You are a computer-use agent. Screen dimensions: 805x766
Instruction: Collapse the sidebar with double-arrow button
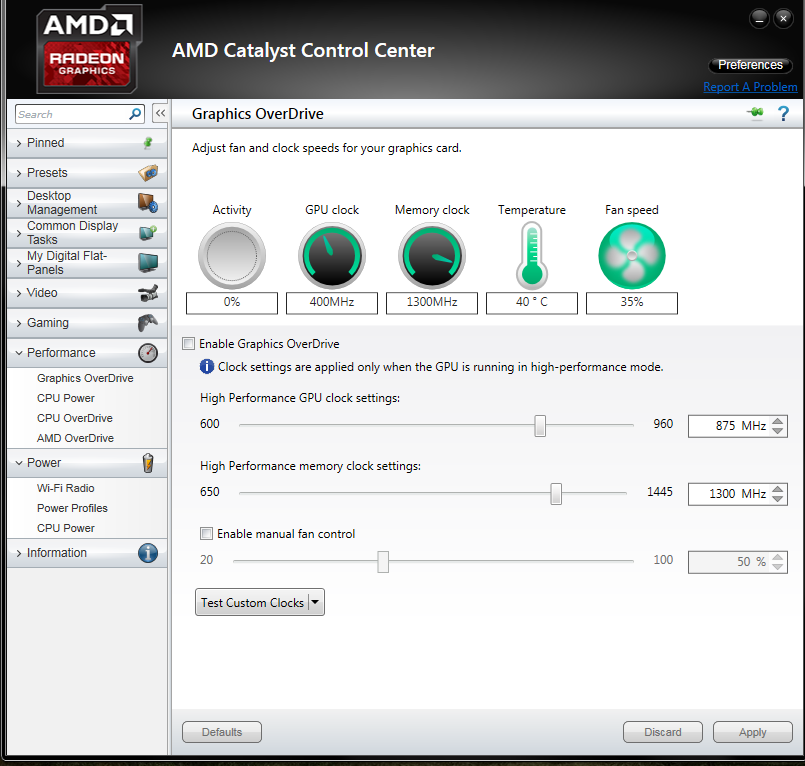click(x=160, y=113)
